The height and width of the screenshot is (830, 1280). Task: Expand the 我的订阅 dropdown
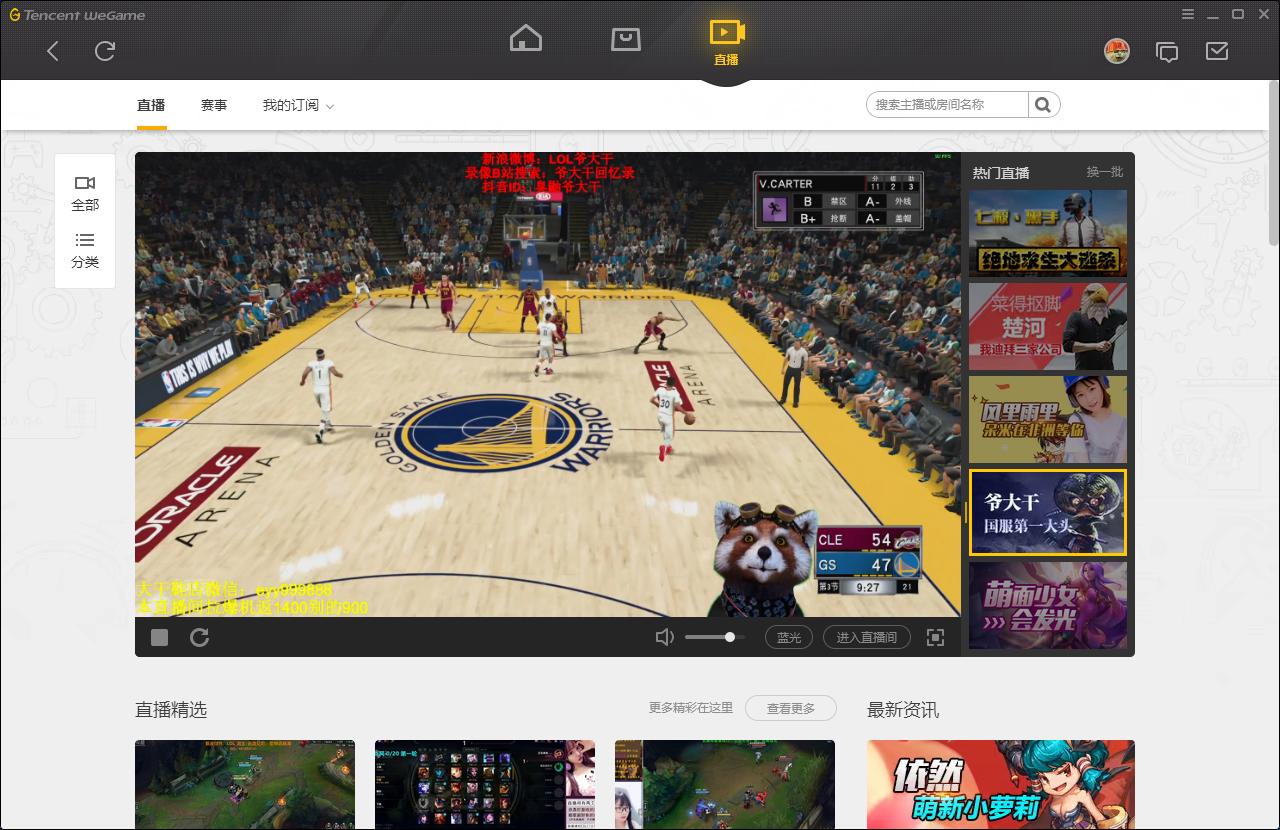[298, 105]
